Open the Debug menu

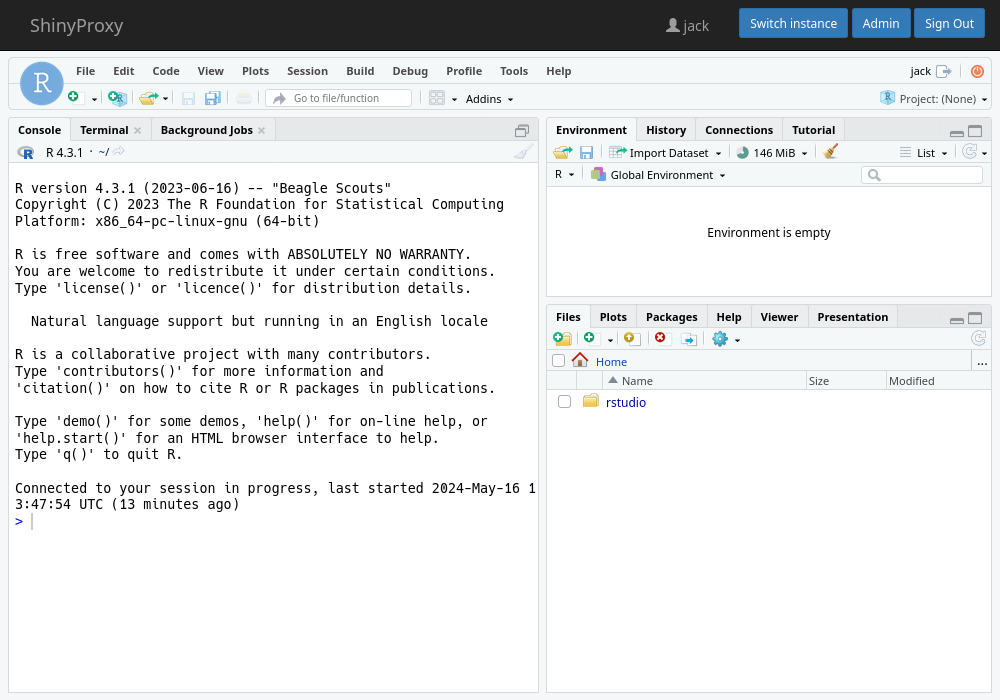[x=410, y=71]
